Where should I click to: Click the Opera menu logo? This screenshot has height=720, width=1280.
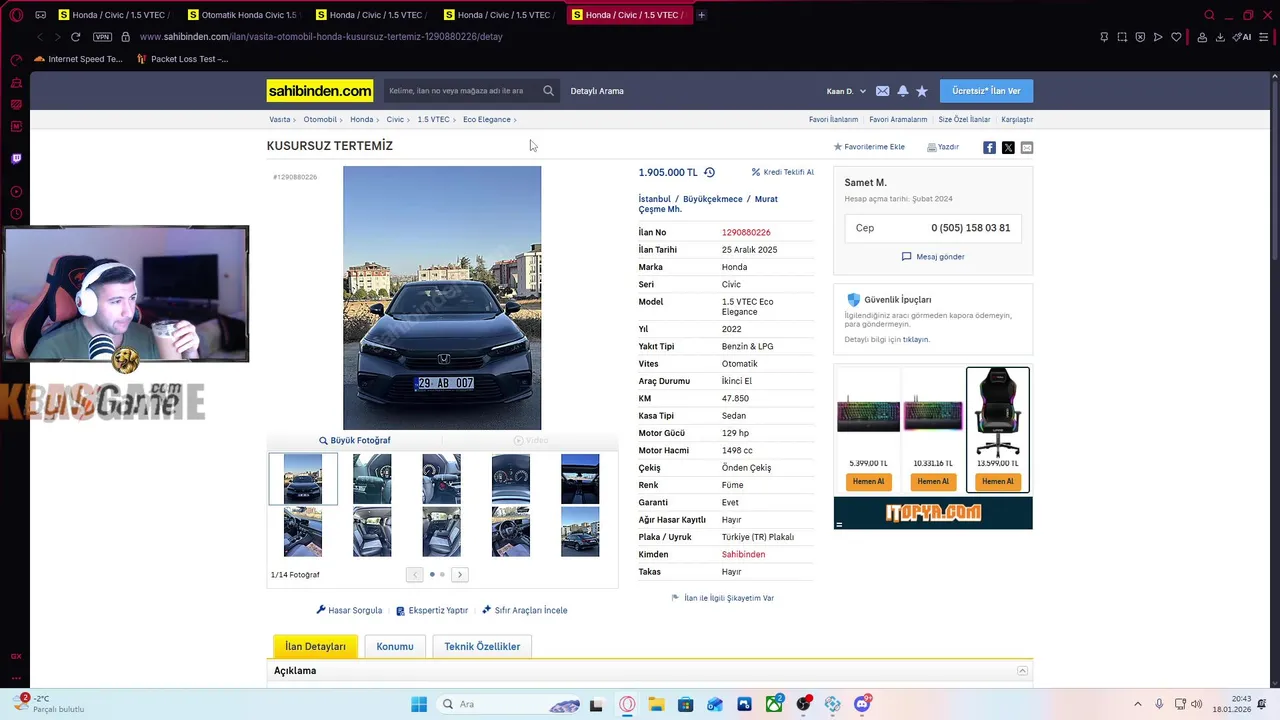[x=16, y=15]
